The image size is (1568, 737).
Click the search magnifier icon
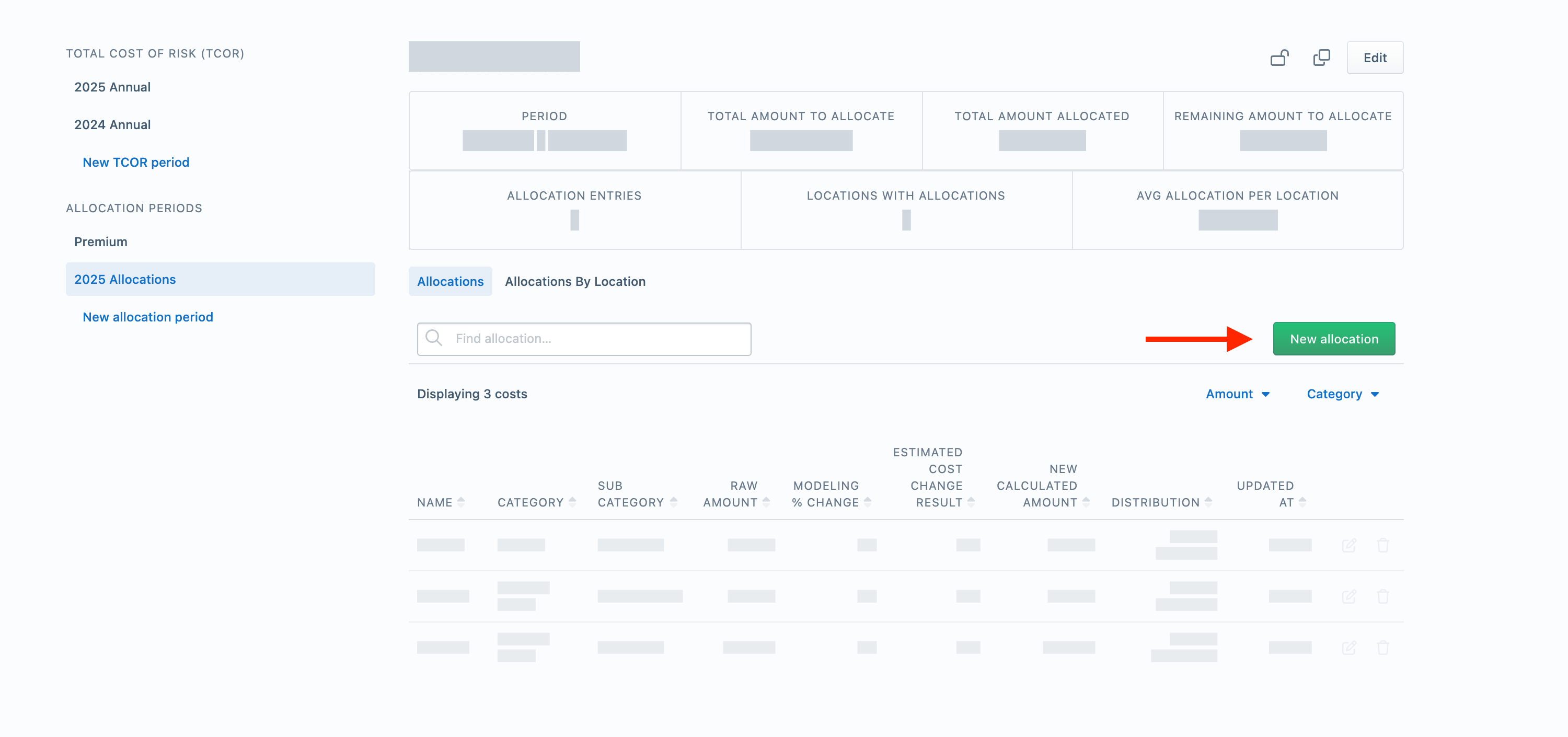point(434,338)
